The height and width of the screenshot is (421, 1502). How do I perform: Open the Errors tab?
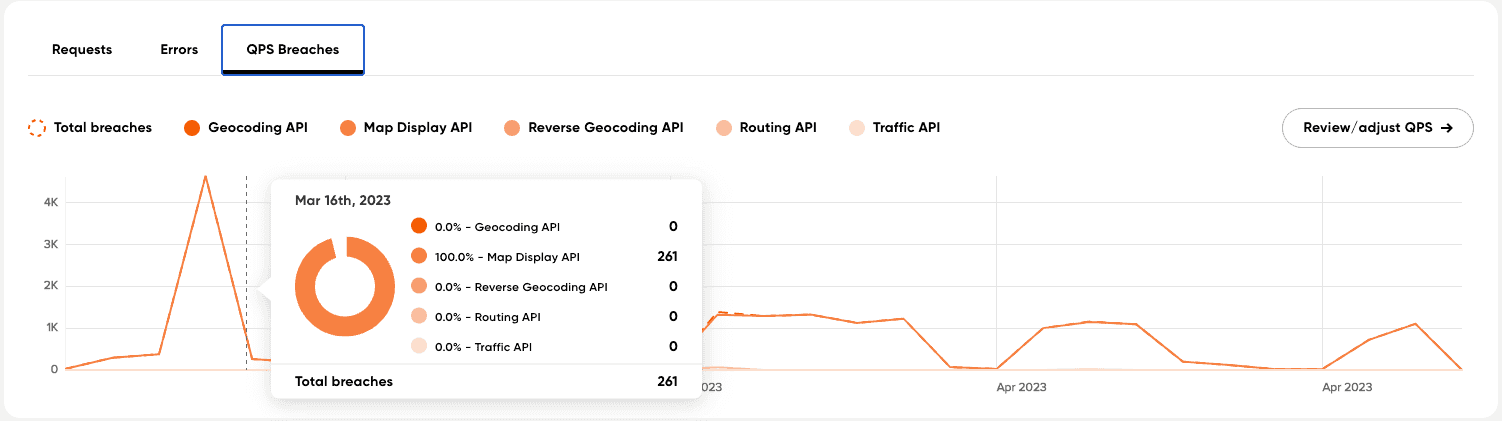pyautogui.click(x=179, y=49)
